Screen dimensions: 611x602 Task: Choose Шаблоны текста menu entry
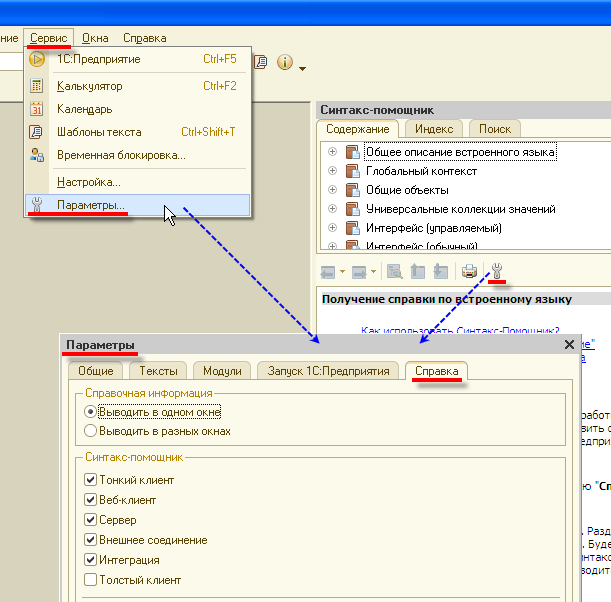click(x=137, y=132)
